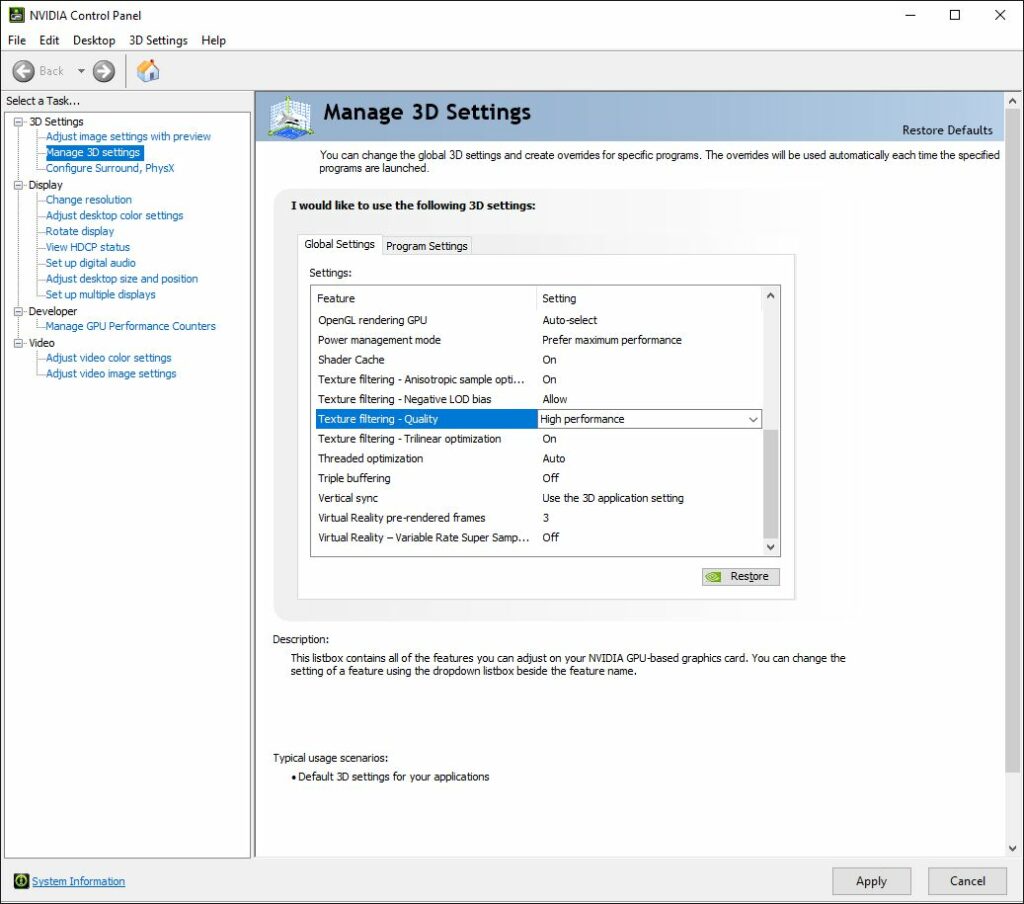Open Adjust desktop size and position
Image resolution: width=1024 pixels, height=904 pixels.
[121, 278]
